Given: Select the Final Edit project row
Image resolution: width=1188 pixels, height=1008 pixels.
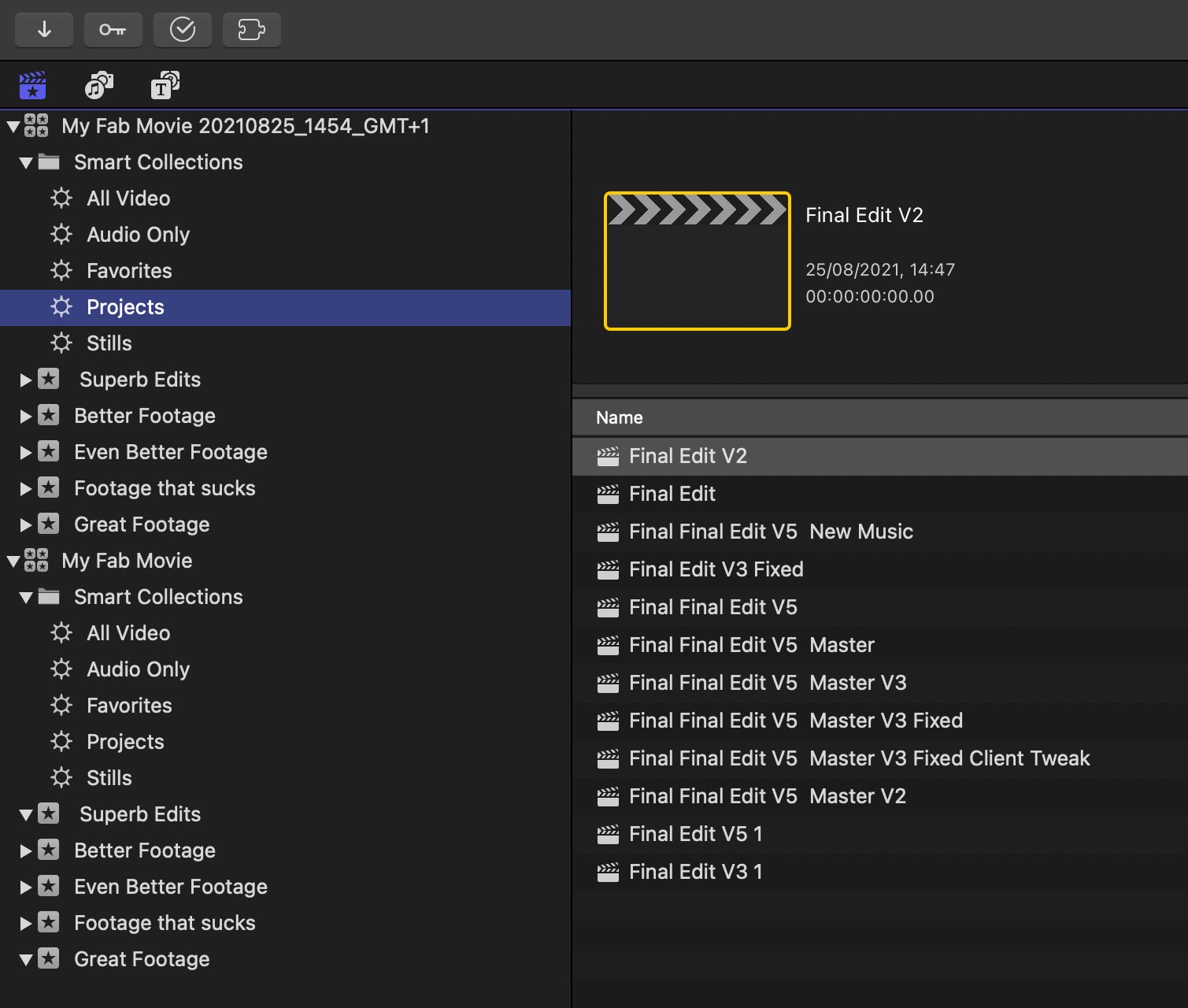Looking at the screenshot, I should pyautogui.click(x=880, y=494).
